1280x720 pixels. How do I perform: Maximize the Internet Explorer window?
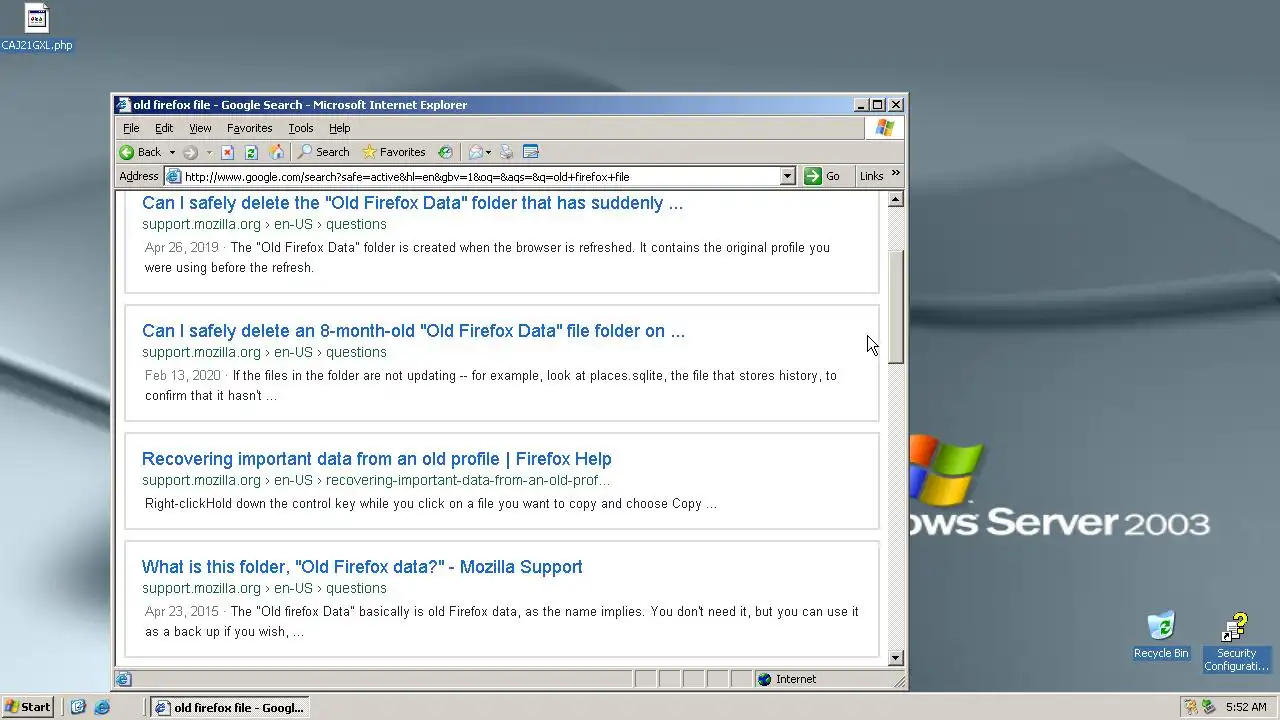tap(877, 105)
